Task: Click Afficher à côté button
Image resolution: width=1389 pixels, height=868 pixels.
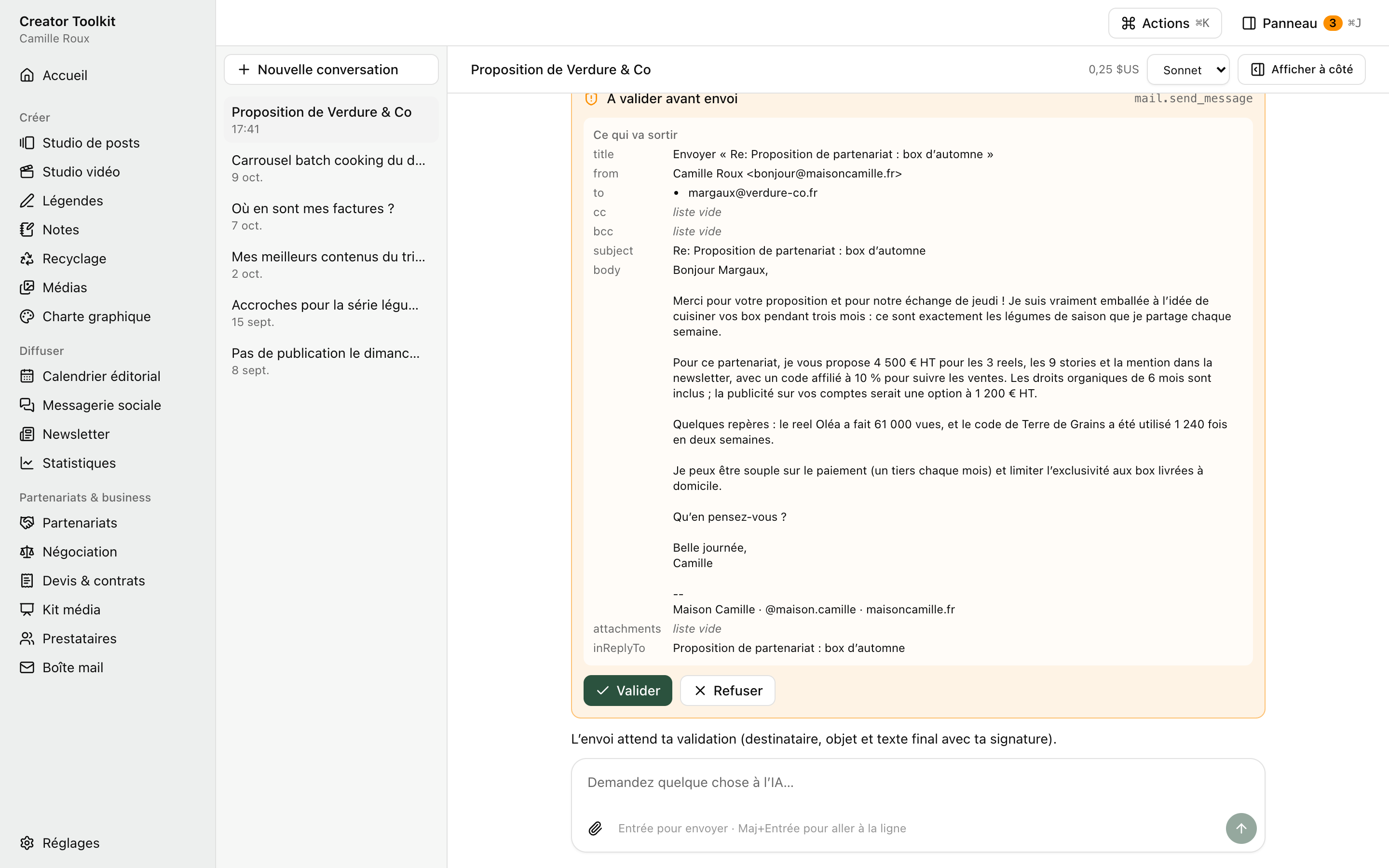Action: (x=1301, y=69)
